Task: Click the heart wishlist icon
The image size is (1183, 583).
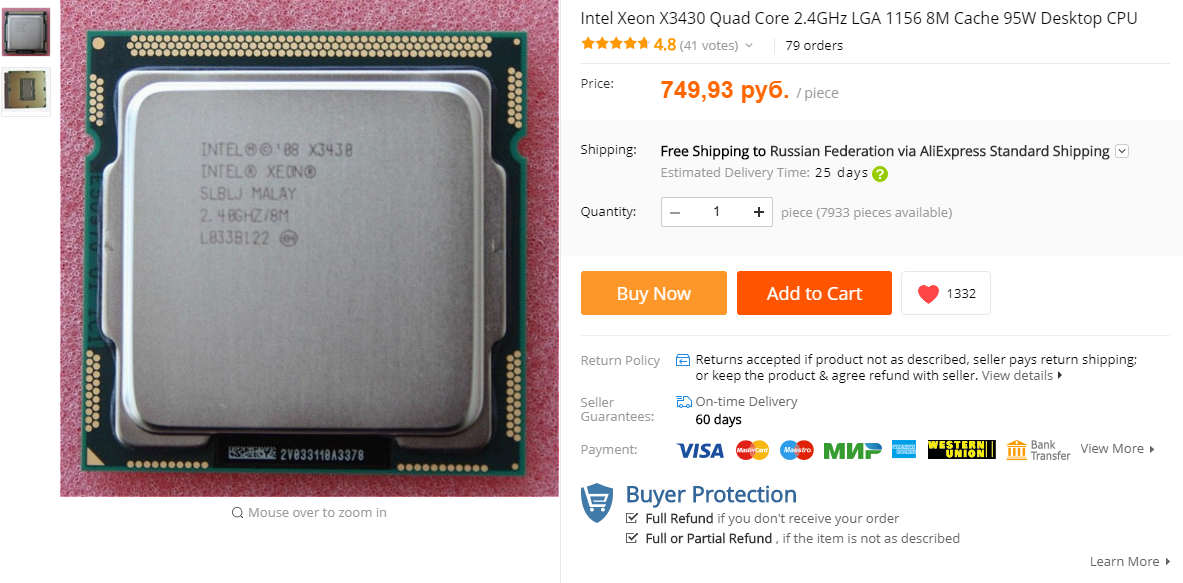Action: point(928,294)
